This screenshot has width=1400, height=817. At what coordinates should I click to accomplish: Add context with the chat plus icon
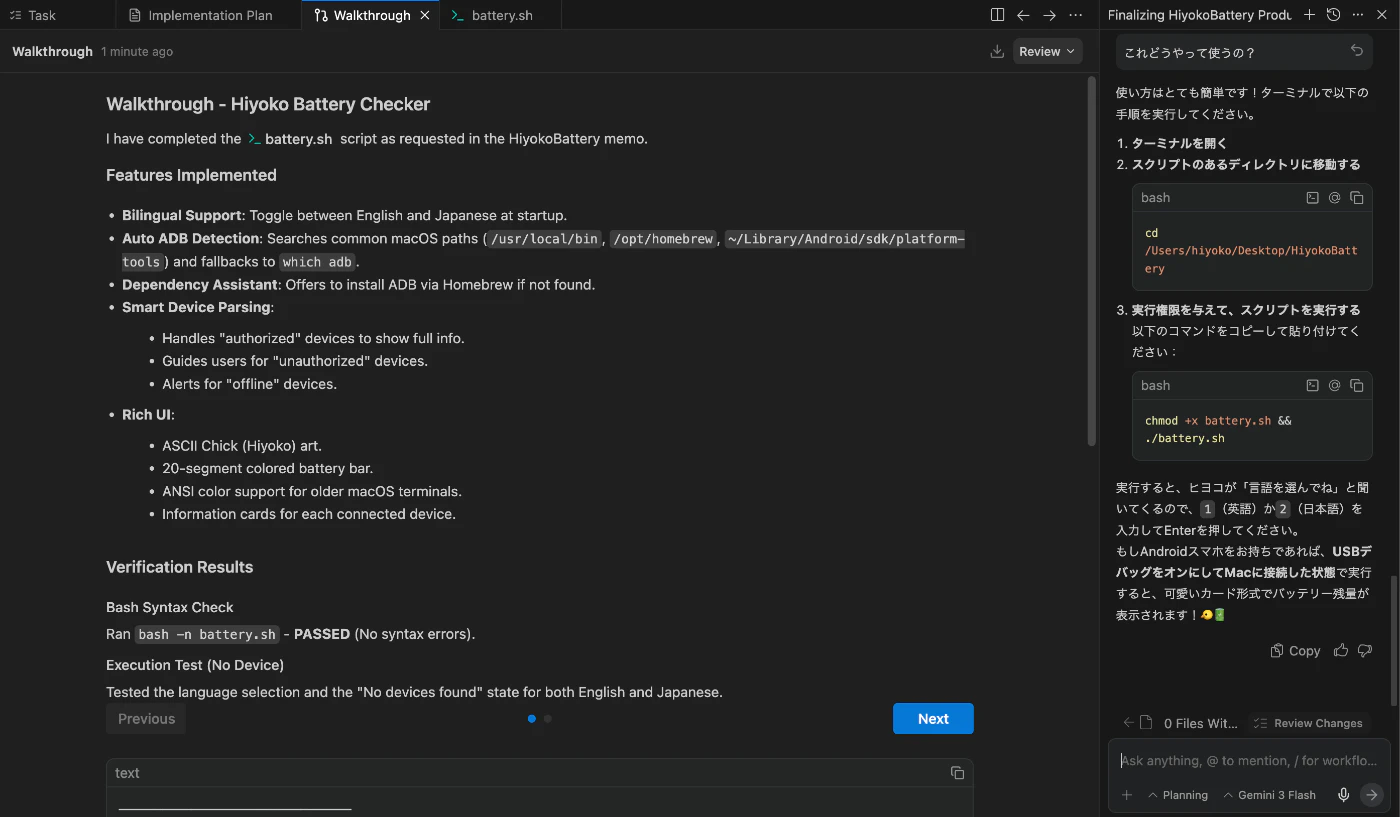[x=1127, y=795]
